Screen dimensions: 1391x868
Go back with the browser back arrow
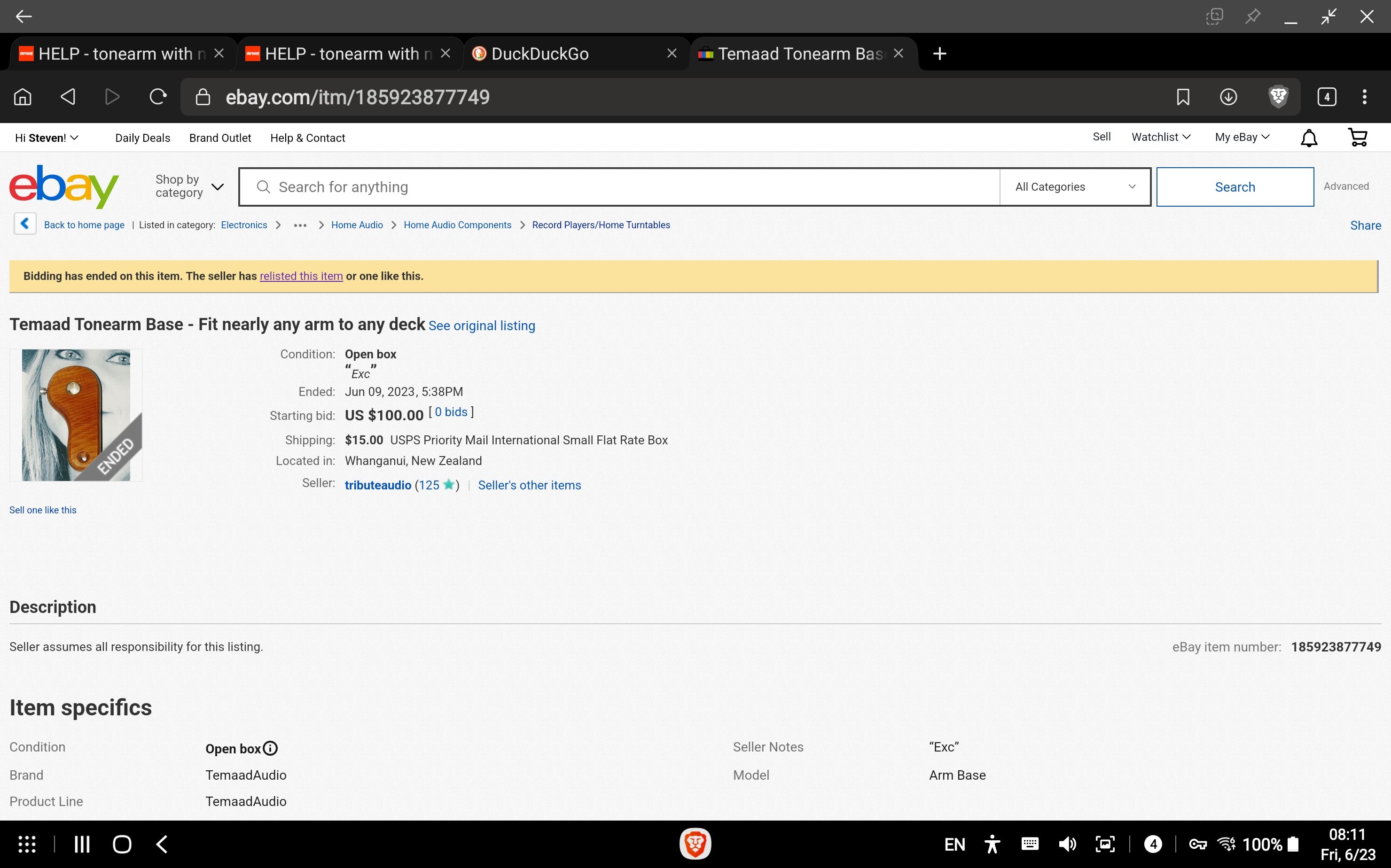point(68,97)
